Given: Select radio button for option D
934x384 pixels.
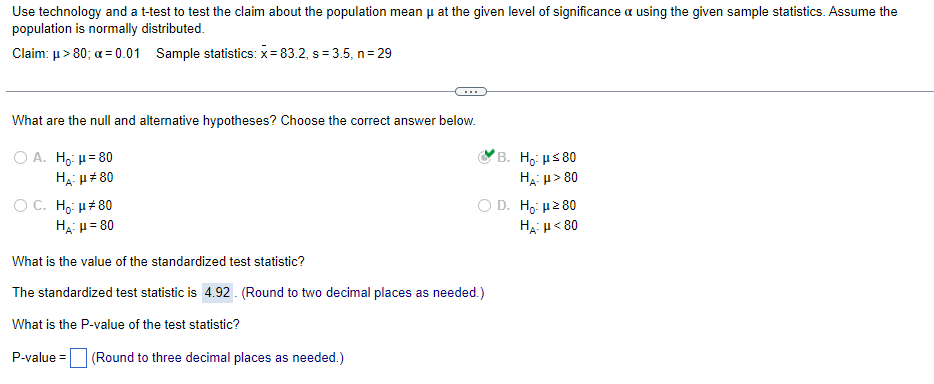Looking at the screenshot, I should coord(485,206).
